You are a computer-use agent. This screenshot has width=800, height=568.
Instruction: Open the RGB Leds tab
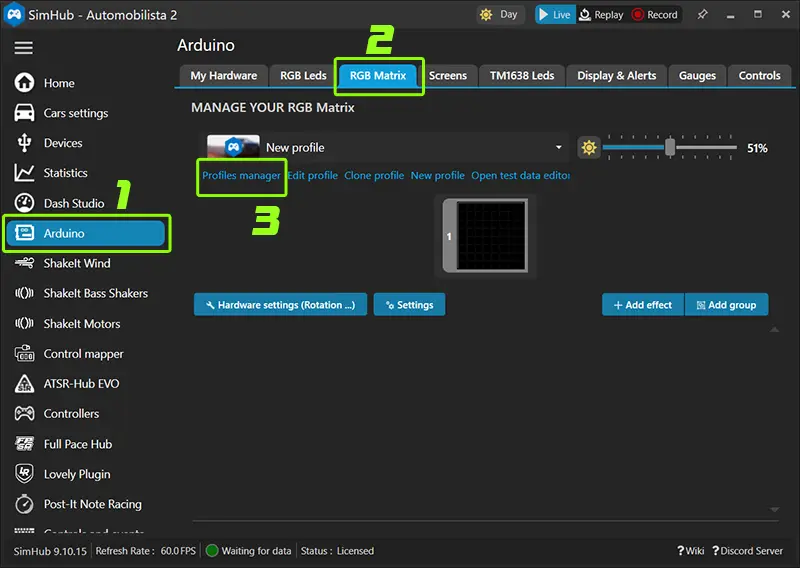(x=303, y=76)
